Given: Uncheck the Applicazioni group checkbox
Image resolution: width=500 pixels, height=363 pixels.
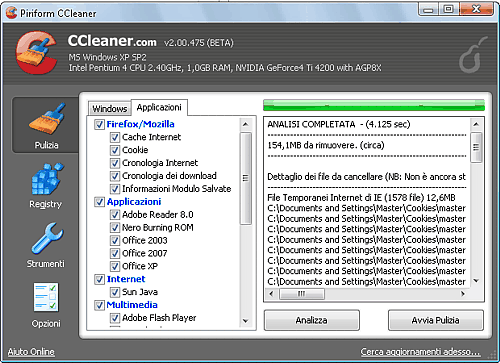Looking at the screenshot, I should tap(99, 202).
